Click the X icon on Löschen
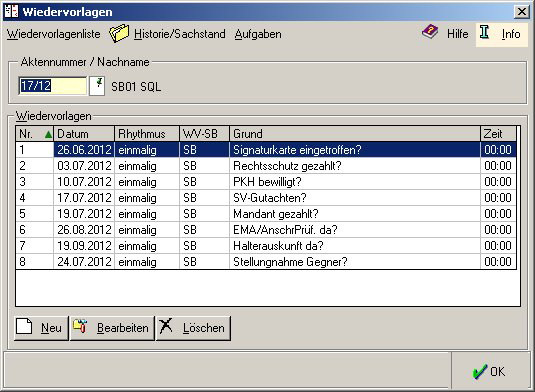 pyautogui.click(x=166, y=326)
